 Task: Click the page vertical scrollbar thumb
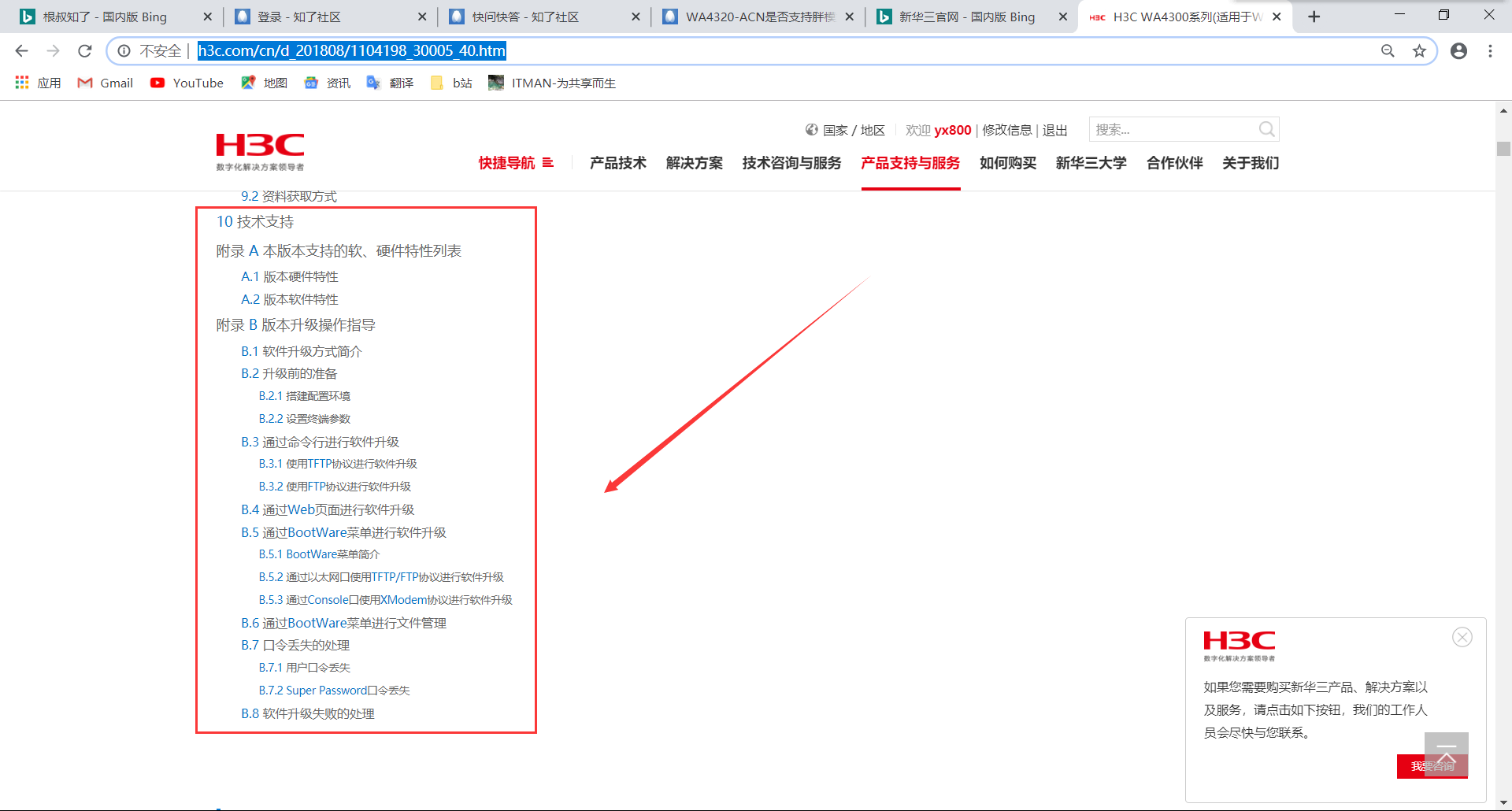tap(1503, 149)
